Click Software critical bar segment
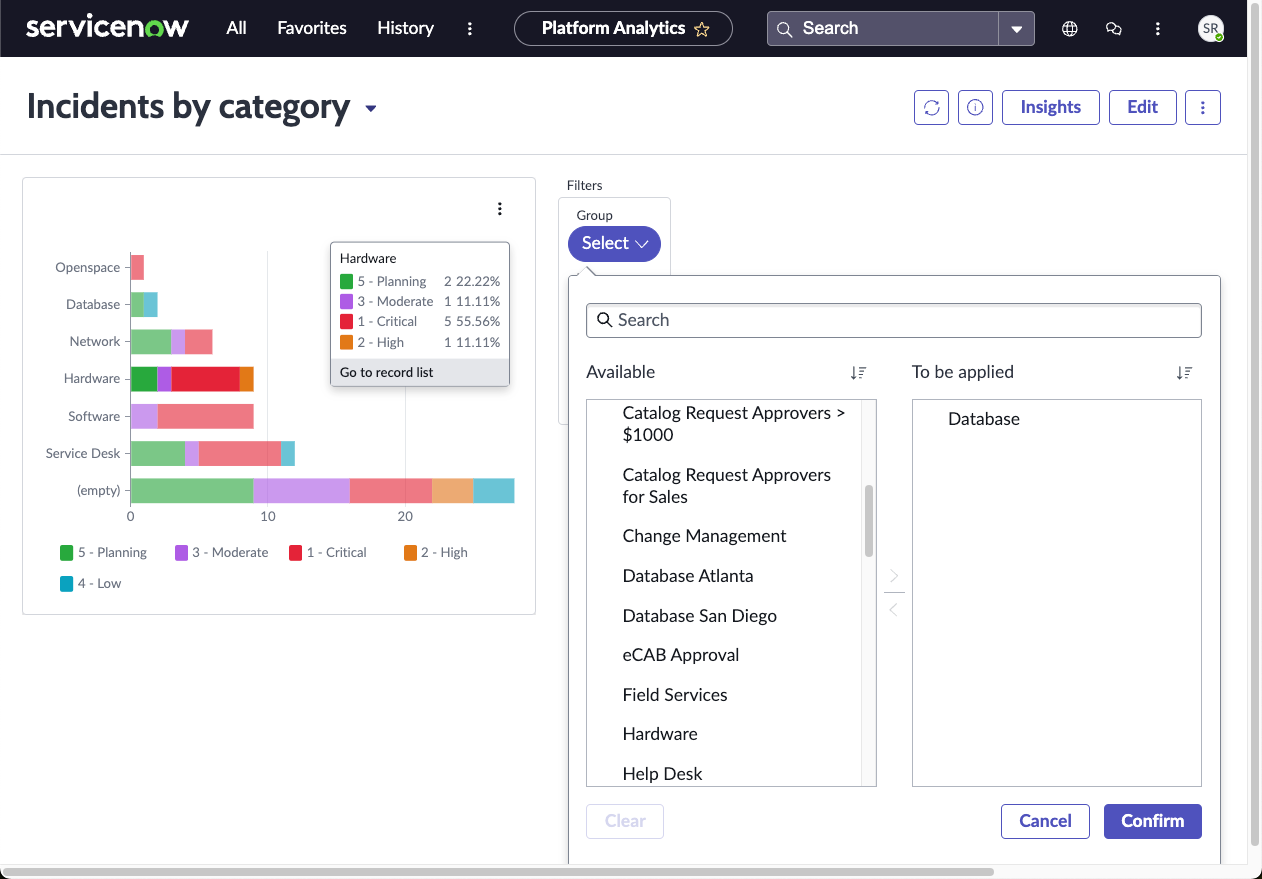 (x=205, y=416)
